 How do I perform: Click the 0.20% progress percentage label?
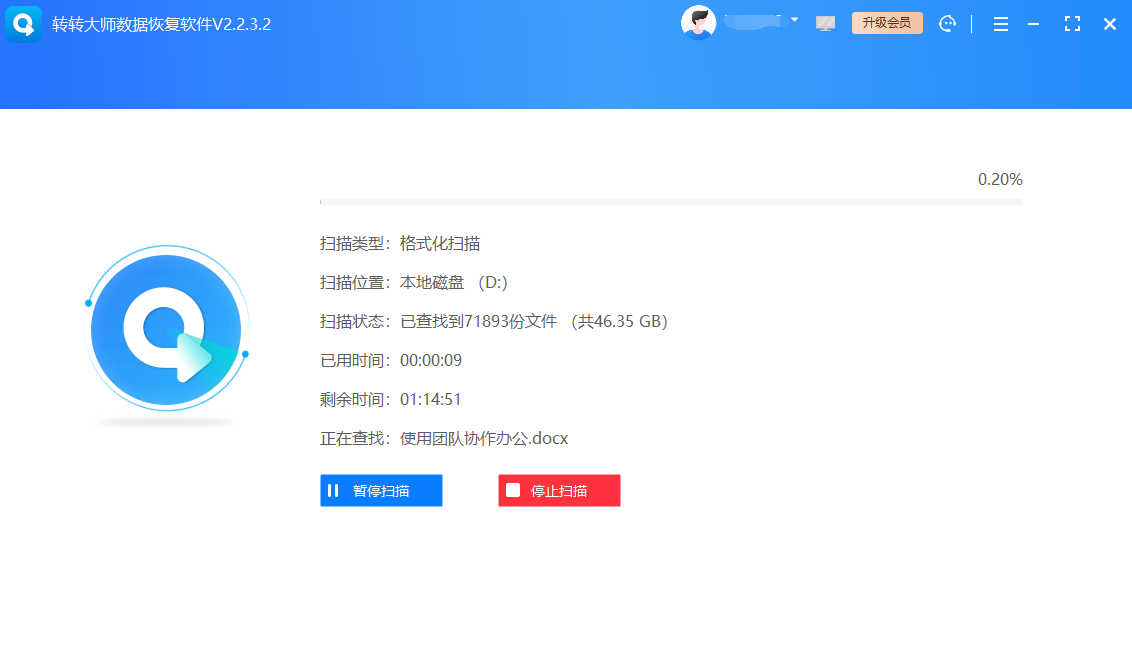coord(999,179)
